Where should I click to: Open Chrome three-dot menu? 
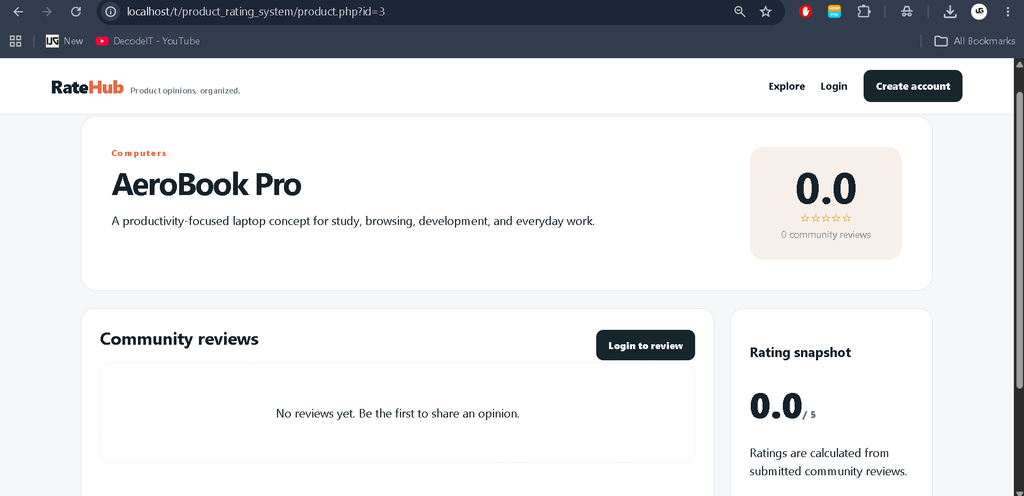pyautogui.click(x=1008, y=12)
